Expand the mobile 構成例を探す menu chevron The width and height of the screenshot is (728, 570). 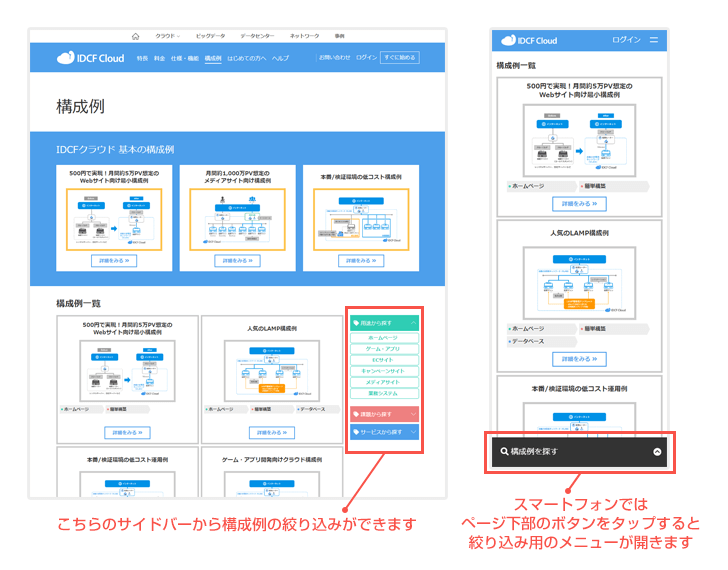657,452
